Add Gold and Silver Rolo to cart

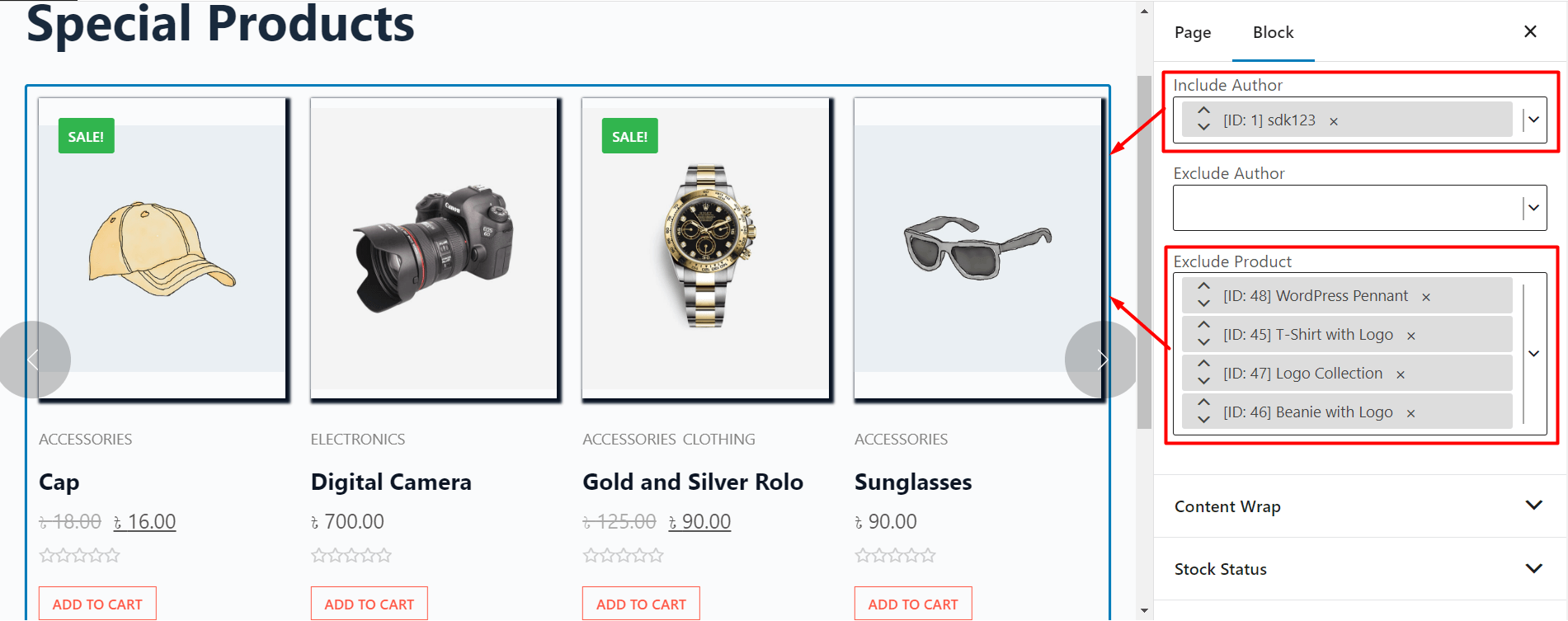pos(640,603)
